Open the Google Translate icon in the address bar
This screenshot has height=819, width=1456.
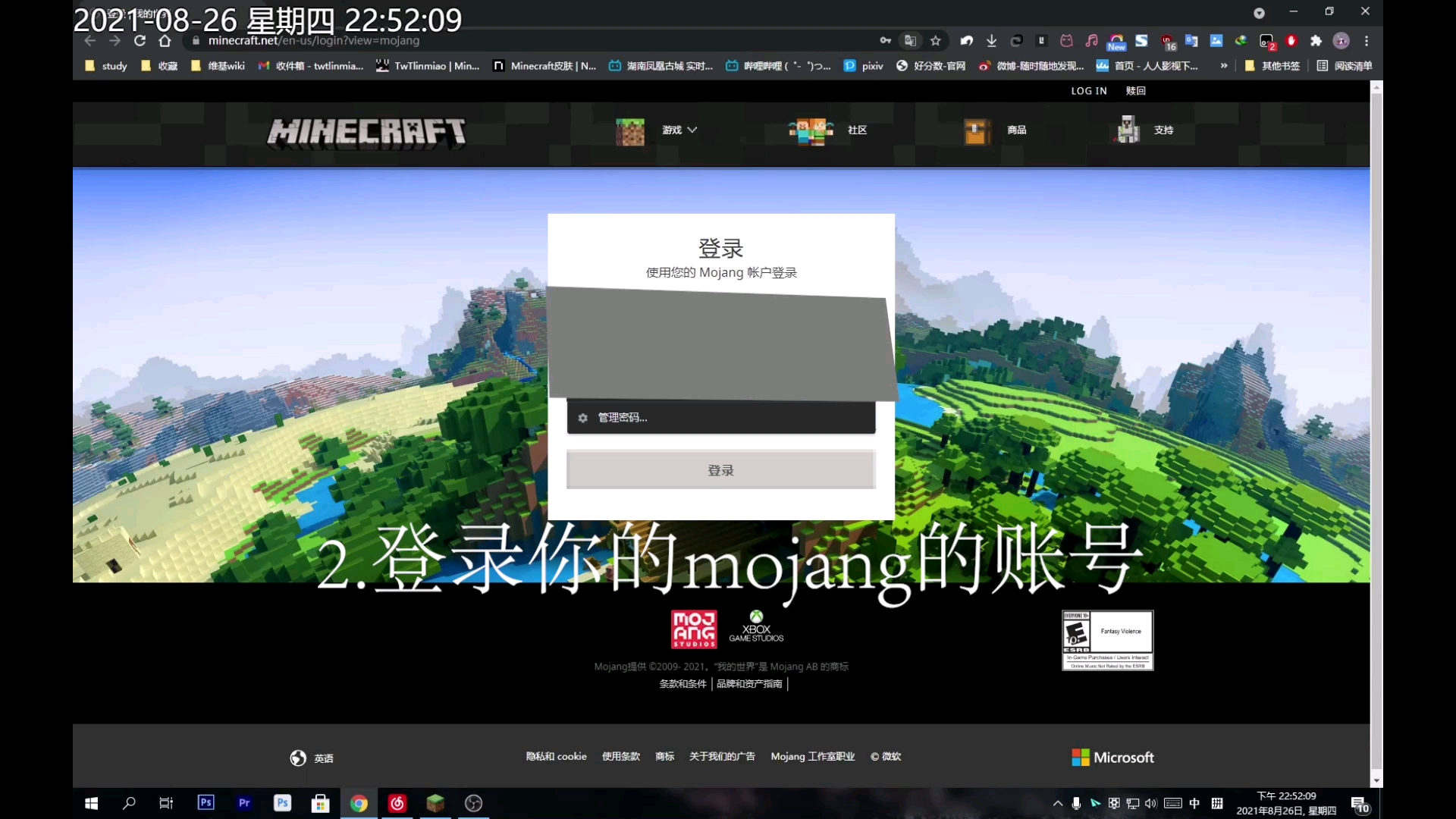point(911,40)
